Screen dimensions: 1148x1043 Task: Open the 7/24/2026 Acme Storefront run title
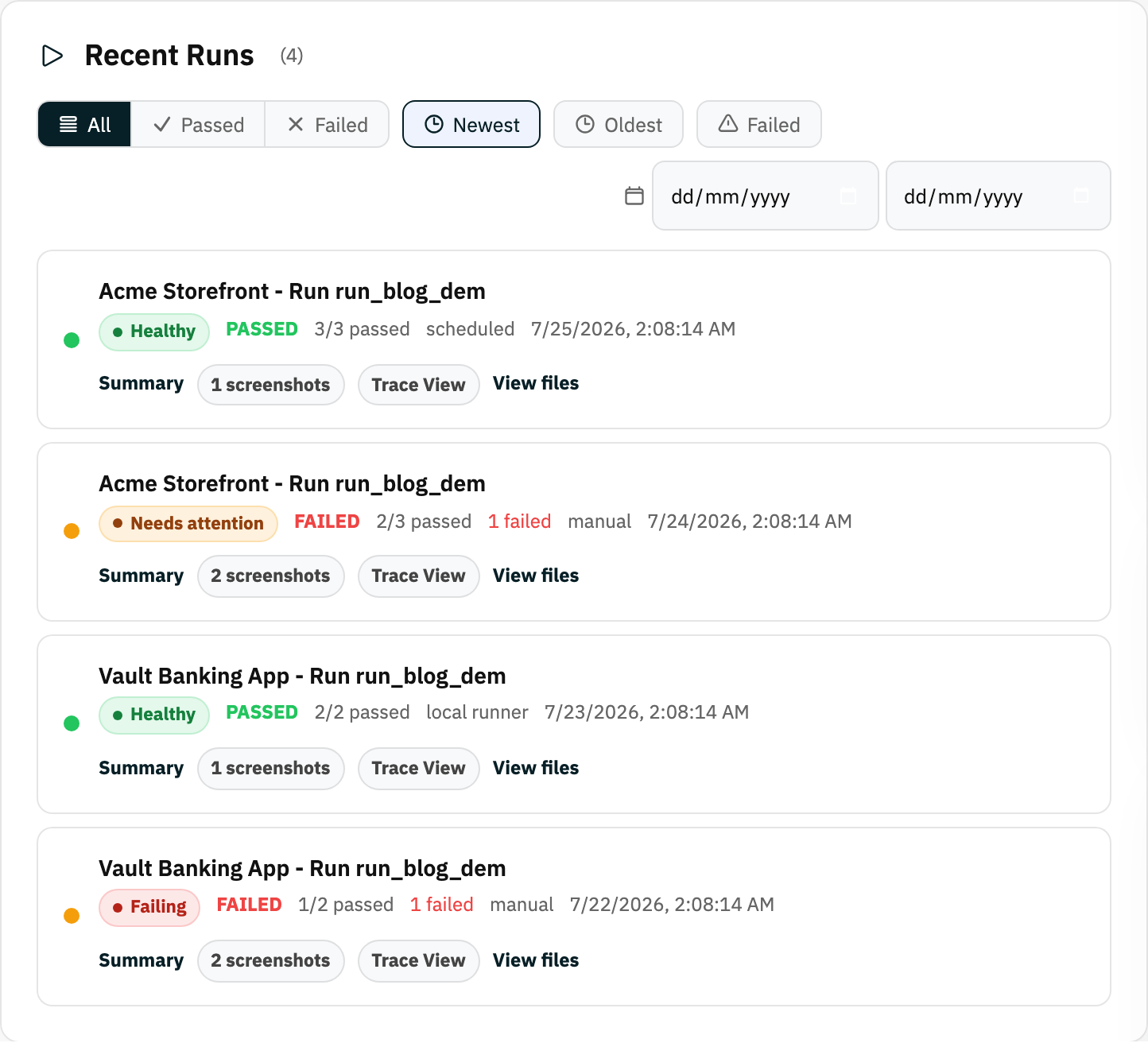(292, 484)
